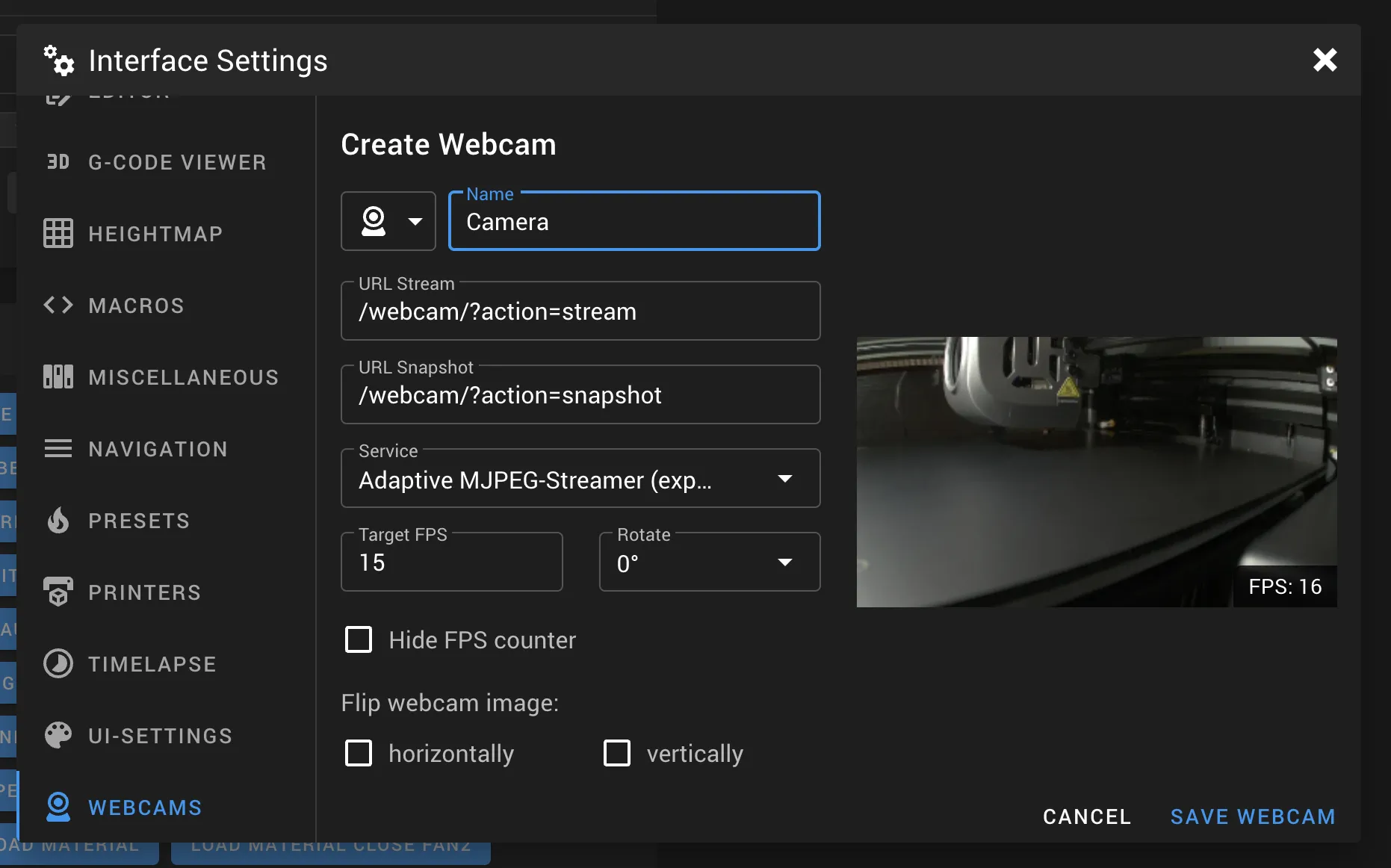Open the Rotate angle dropdown
The image size is (1391, 868).
709,562
